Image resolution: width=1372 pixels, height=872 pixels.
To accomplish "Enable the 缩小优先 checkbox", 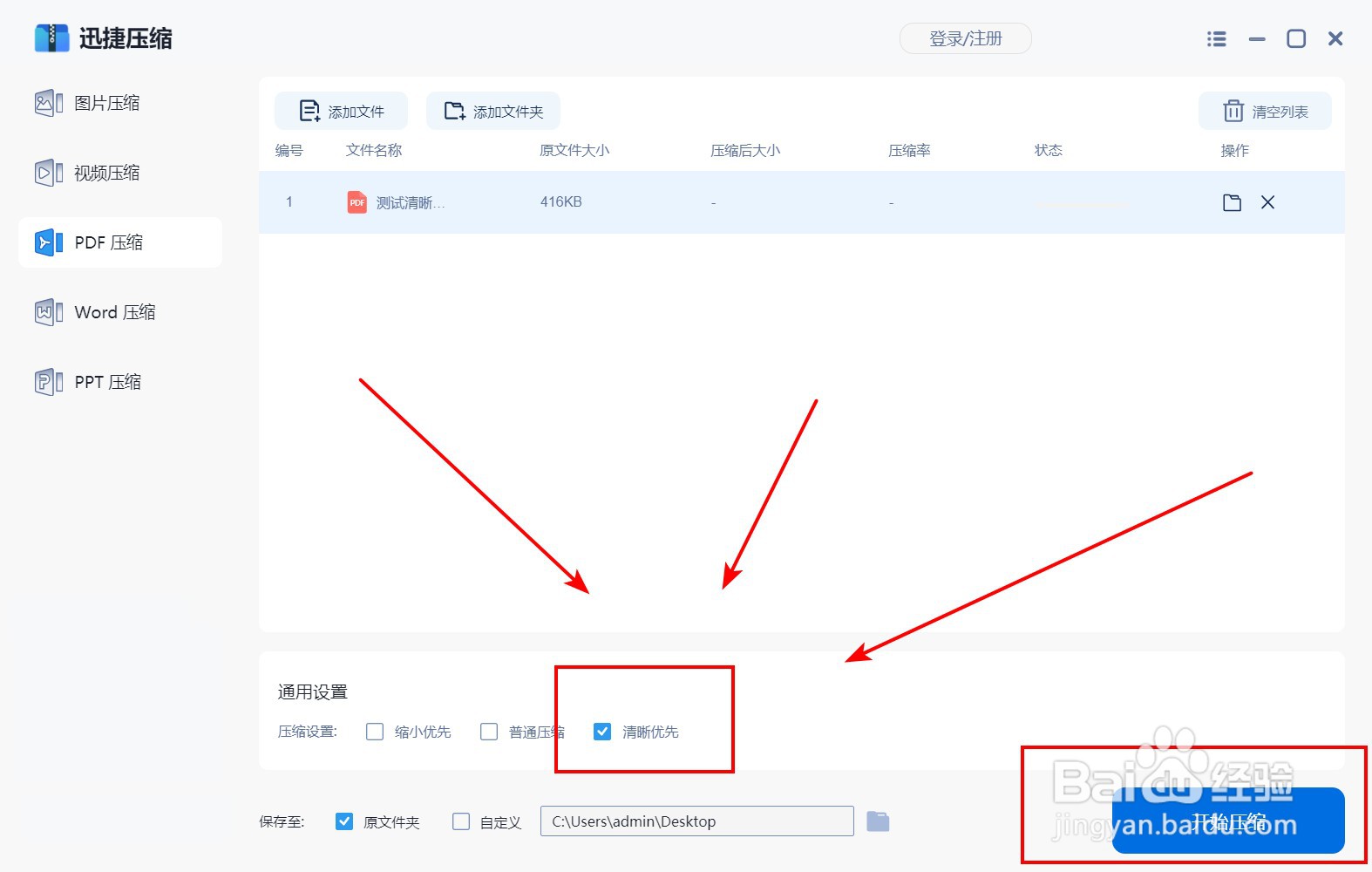I will click(375, 732).
